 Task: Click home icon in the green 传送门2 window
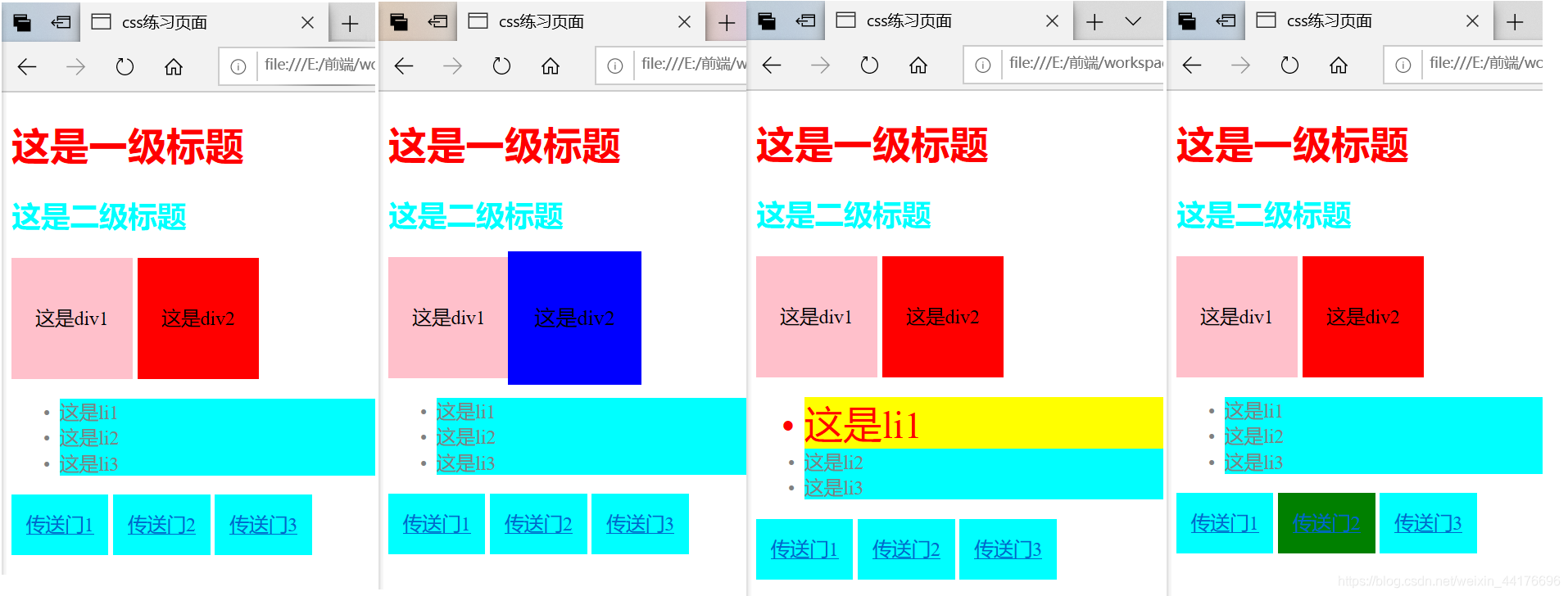click(1339, 65)
